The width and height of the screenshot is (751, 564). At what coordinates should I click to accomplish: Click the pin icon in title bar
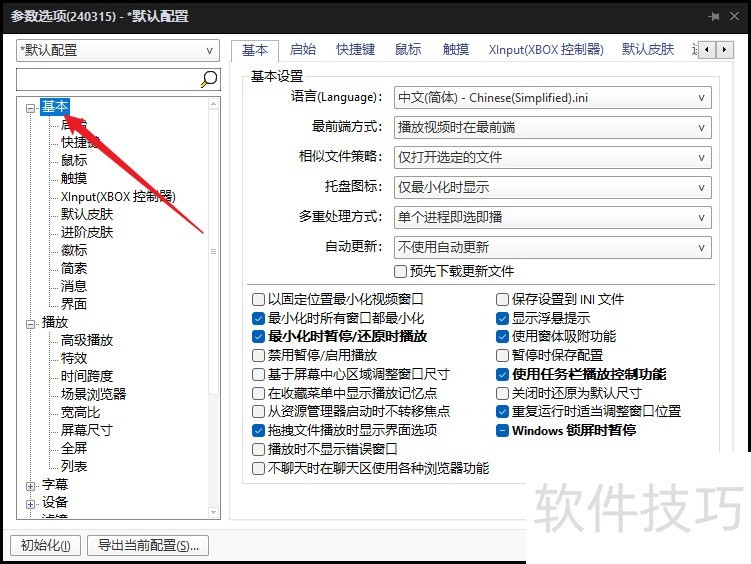[714, 17]
